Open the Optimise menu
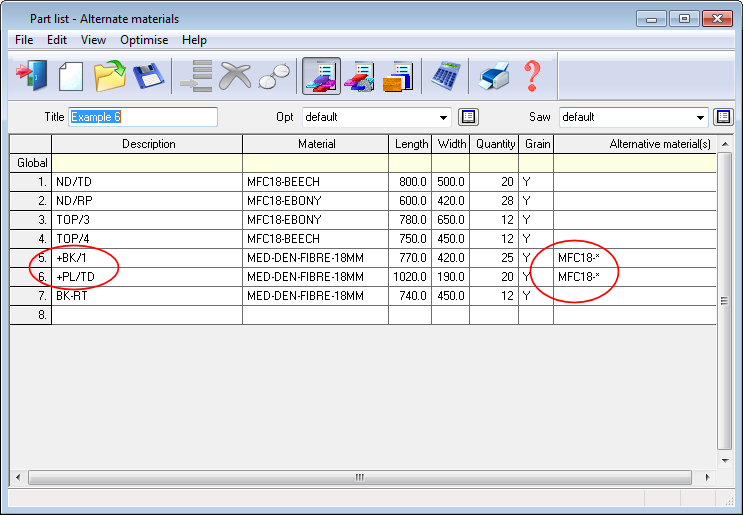The height and width of the screenshot is (515, 743). pyautogui.click(x=144, y=40)
